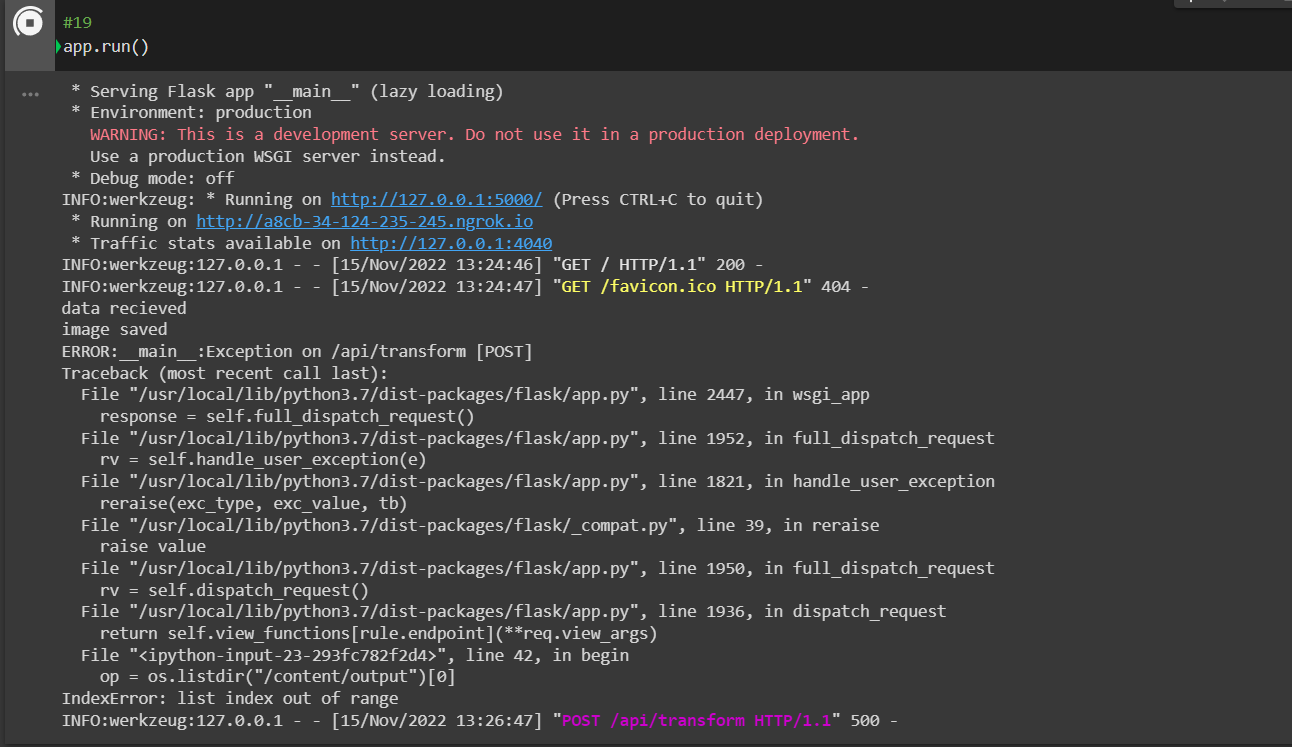This screenshot has height=747, width=1292.
Task: Select the IndexError list index message
Action: (226, 698)
